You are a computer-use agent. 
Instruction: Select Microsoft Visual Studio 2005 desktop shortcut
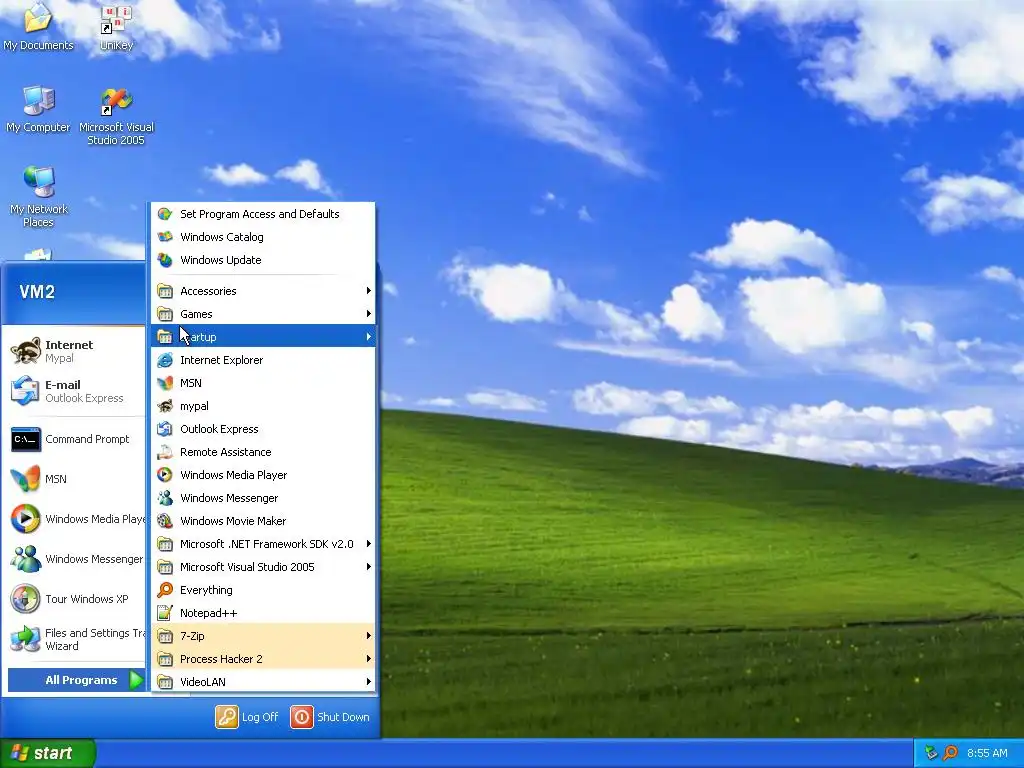pyautogui.click(x=116, y=102)
